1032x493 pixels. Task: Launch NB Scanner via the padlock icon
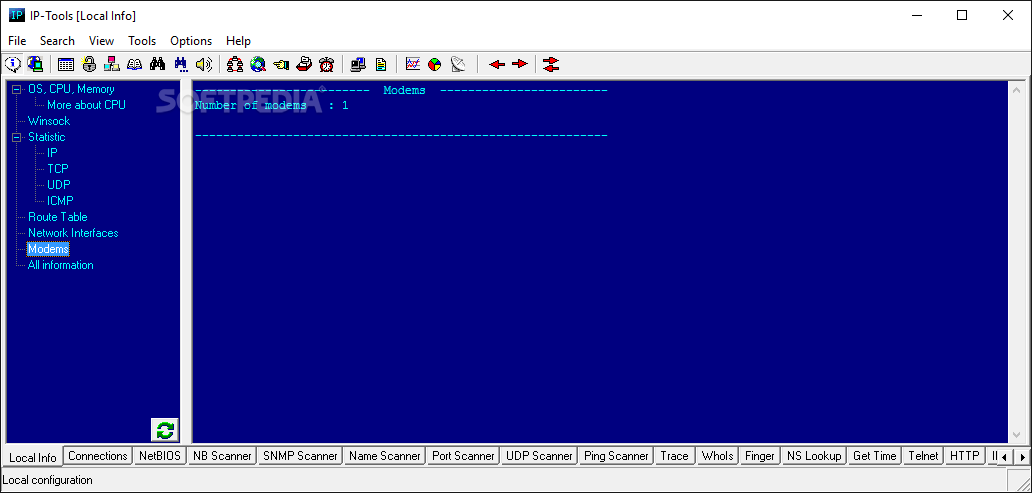coord(89,64)
